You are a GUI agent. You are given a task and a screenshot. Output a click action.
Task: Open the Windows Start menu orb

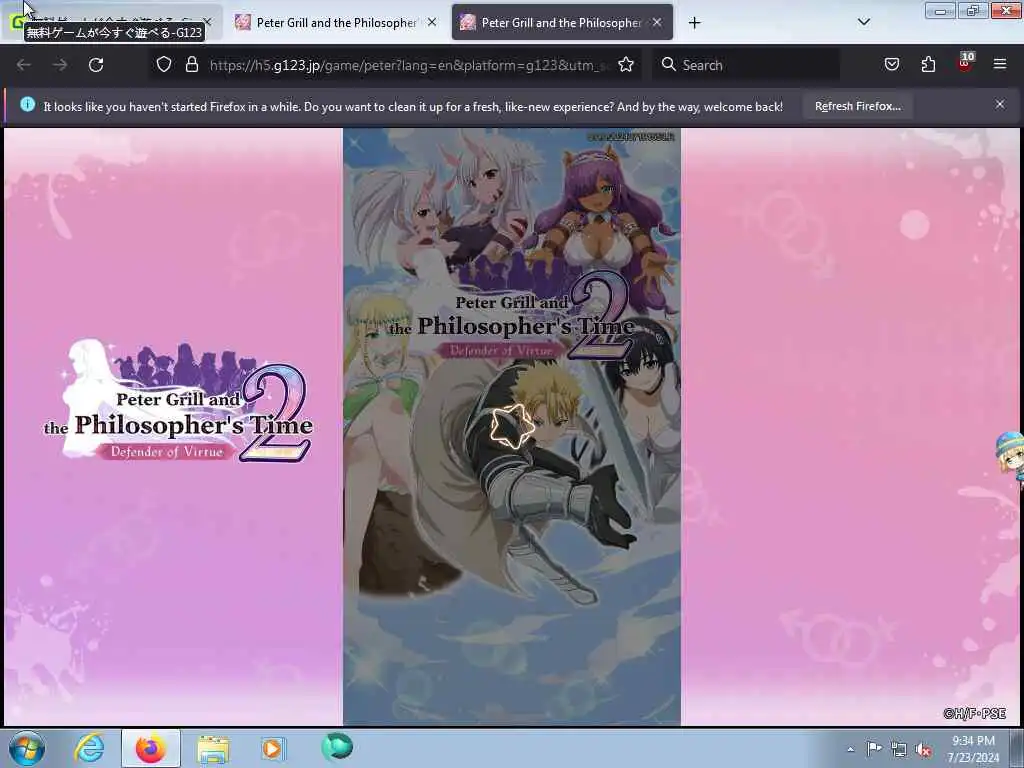coord(27,748)
